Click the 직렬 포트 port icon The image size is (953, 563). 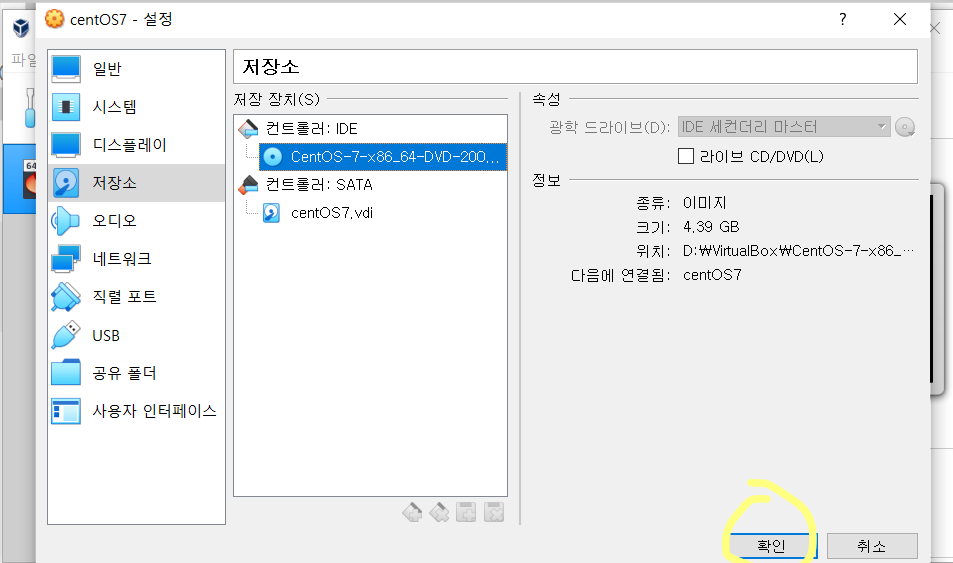[x=66, y=297]
